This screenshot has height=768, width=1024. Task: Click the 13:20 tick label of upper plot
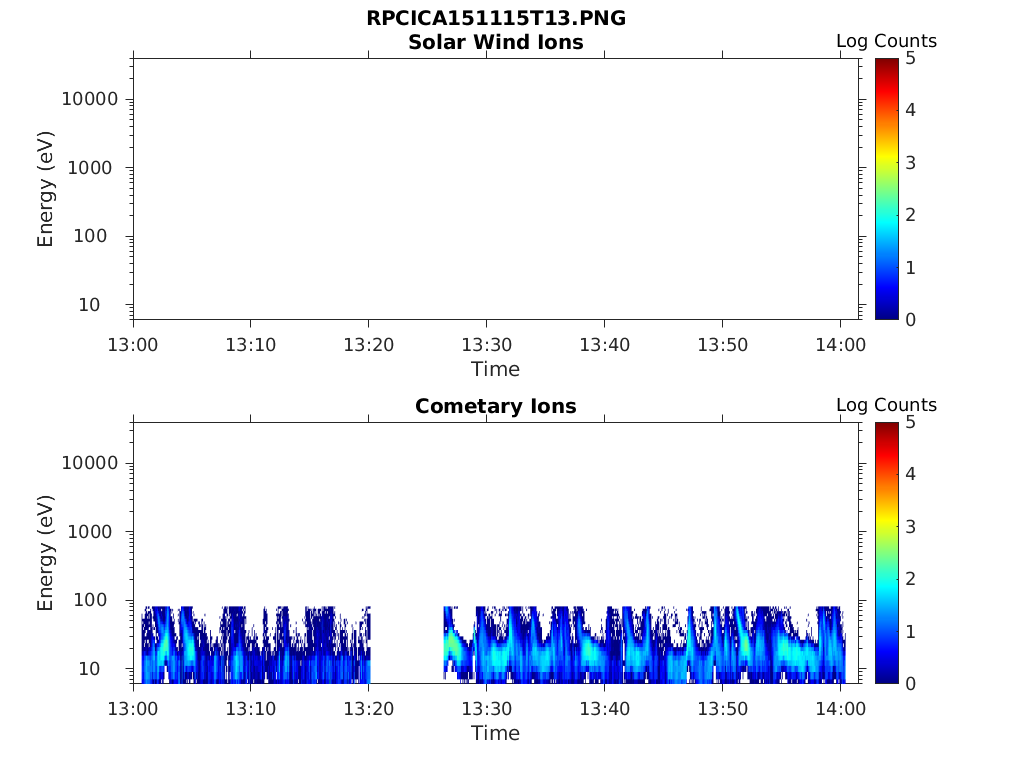click(x=369, y=345)
